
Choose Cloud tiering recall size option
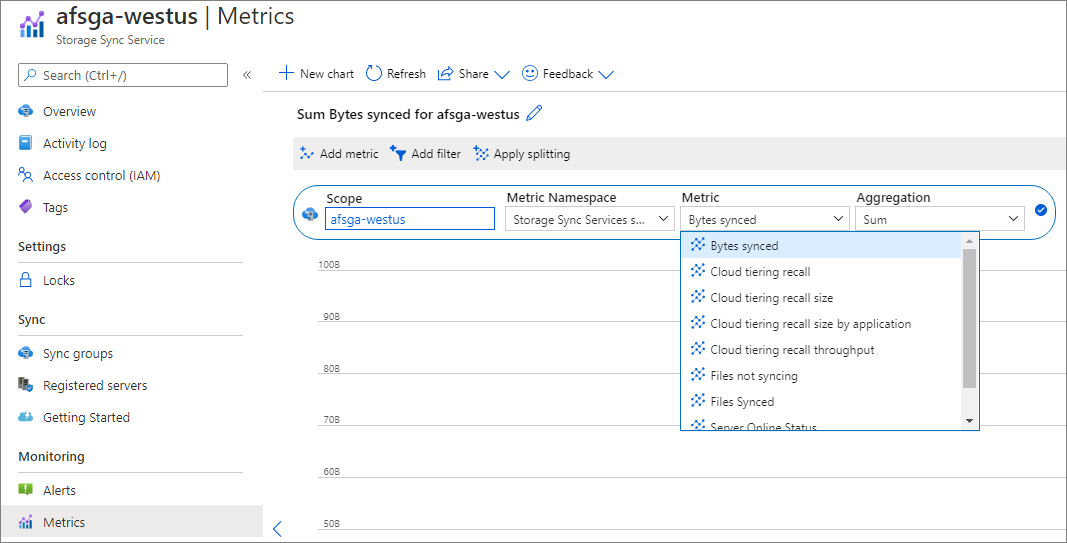tap(771, 298)
